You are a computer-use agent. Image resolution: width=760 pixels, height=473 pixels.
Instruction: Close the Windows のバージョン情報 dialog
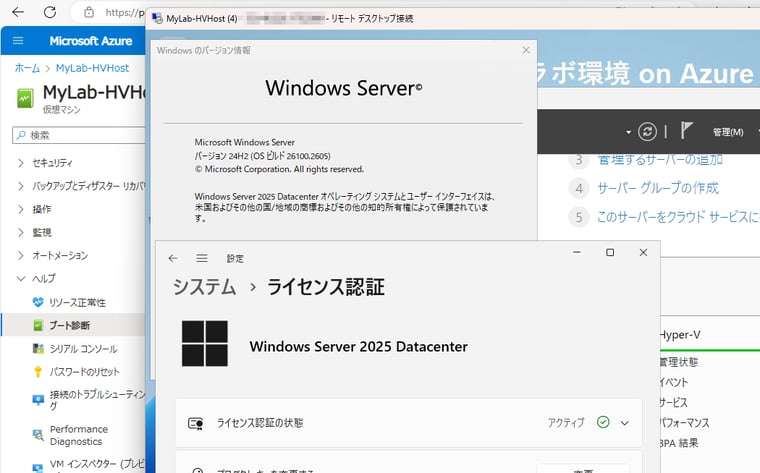(526, 50)
